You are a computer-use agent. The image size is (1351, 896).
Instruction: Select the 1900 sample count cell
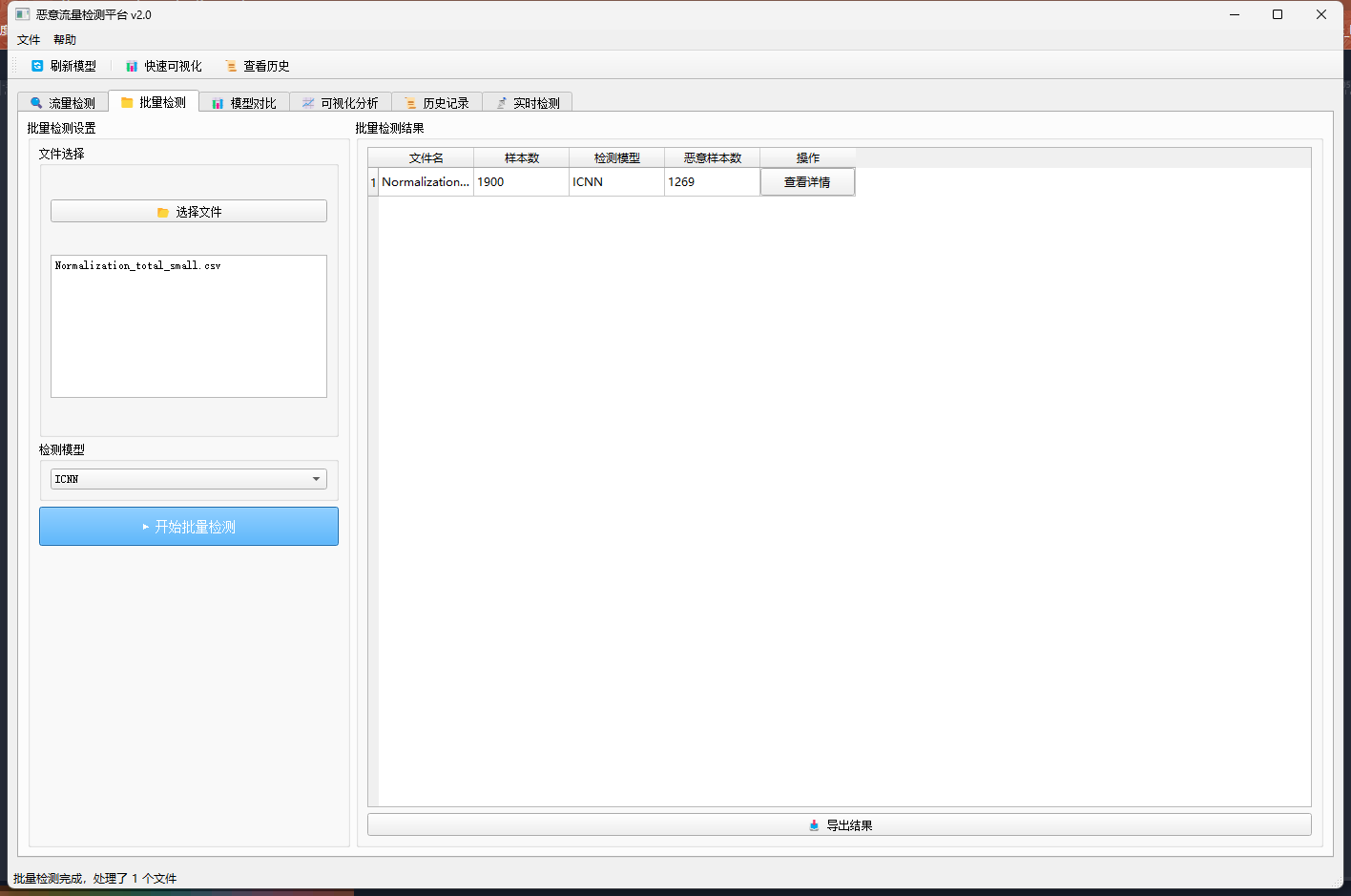[x=521, y=182]
